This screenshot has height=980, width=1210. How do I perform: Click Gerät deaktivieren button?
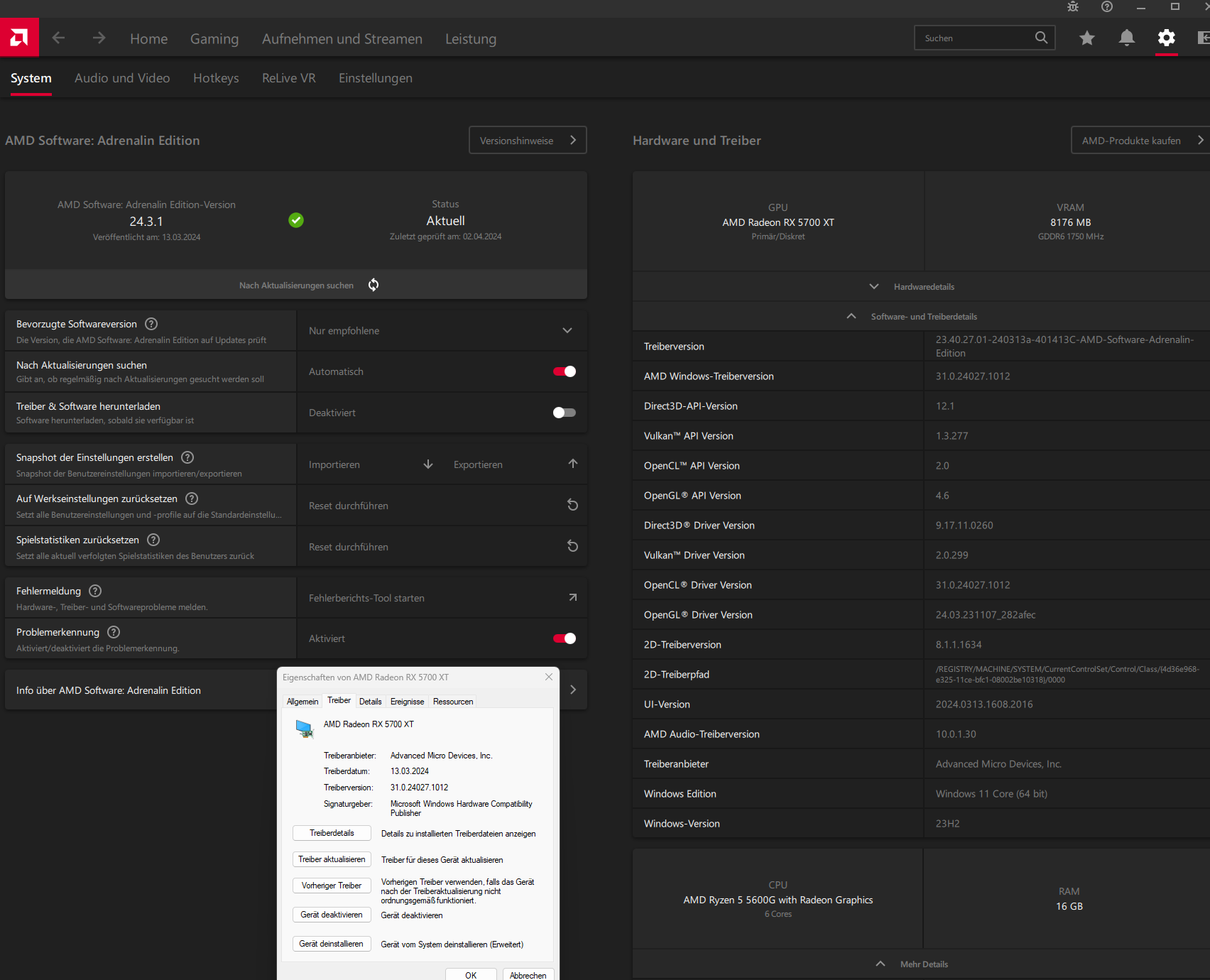point(332,915)
